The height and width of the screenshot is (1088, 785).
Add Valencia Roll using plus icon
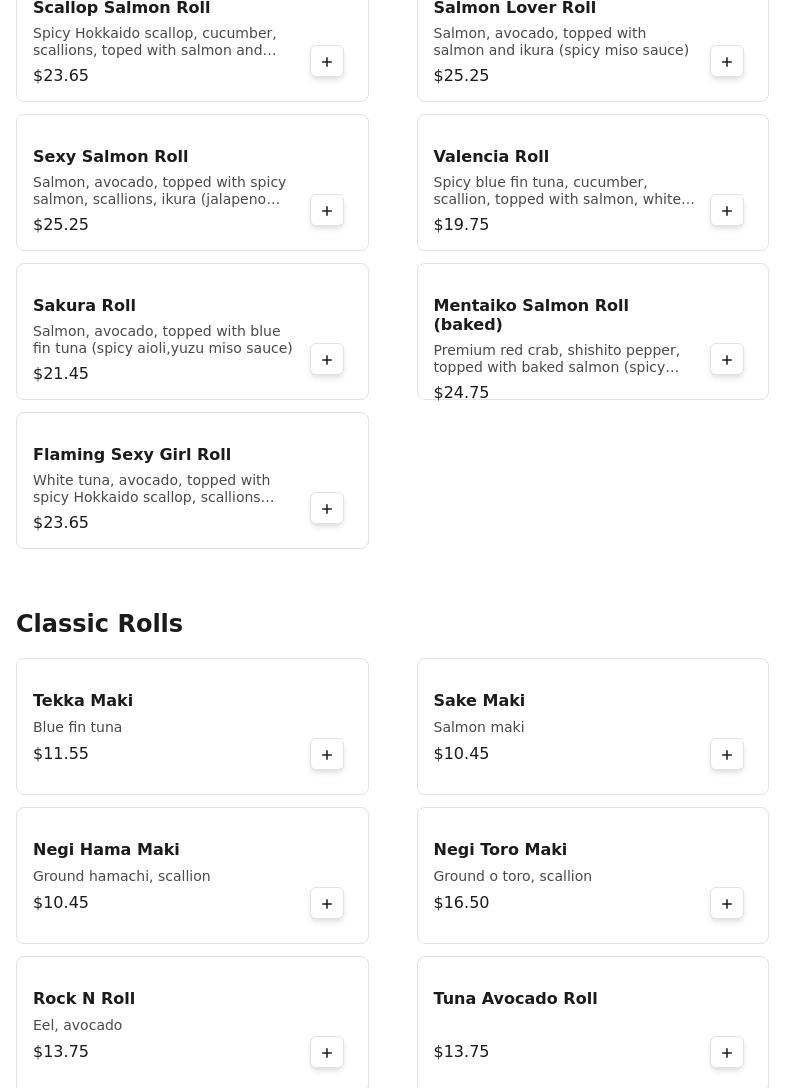[x=727, y=211]
